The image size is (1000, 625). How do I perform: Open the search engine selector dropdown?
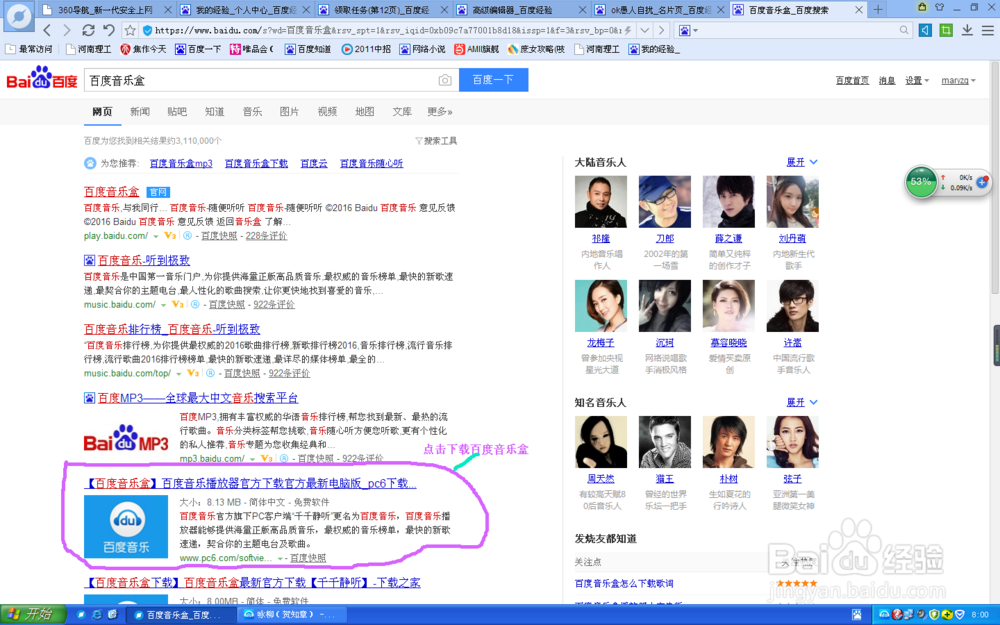point(687,30)
